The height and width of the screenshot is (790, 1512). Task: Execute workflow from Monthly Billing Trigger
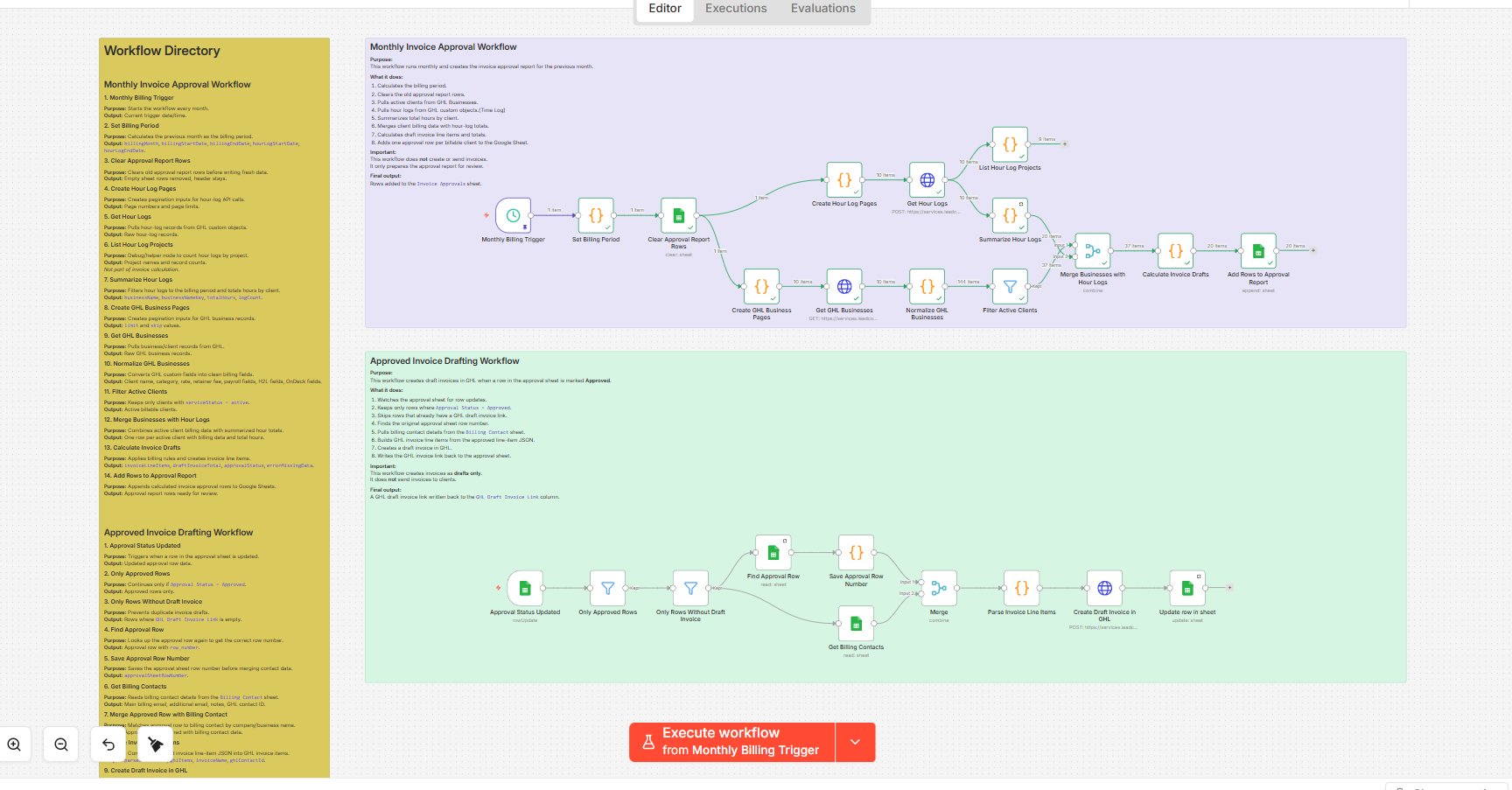[x=731, y=742]
